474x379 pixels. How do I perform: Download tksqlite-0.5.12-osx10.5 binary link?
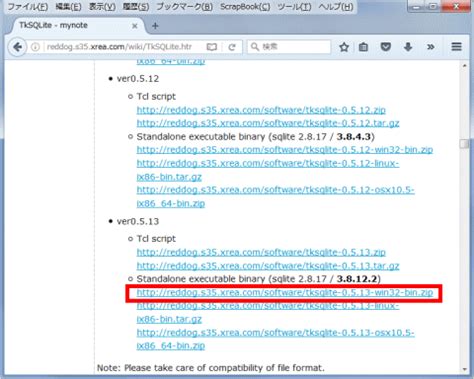275,197
